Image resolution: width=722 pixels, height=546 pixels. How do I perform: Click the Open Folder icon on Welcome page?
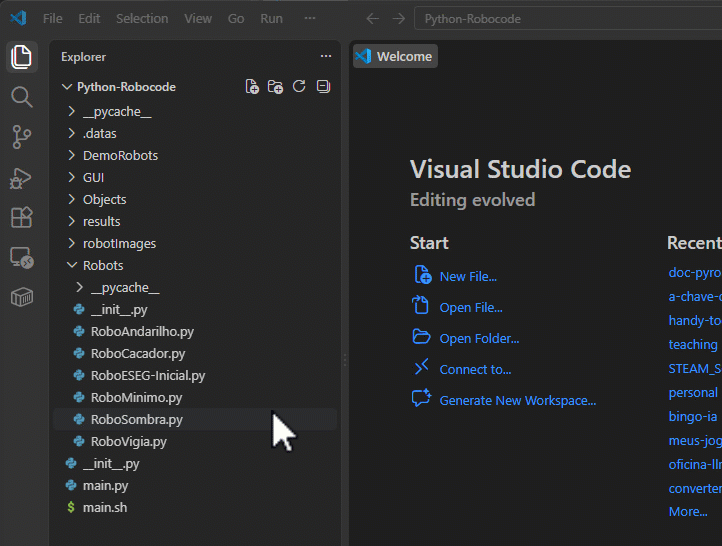coord(421,337)
